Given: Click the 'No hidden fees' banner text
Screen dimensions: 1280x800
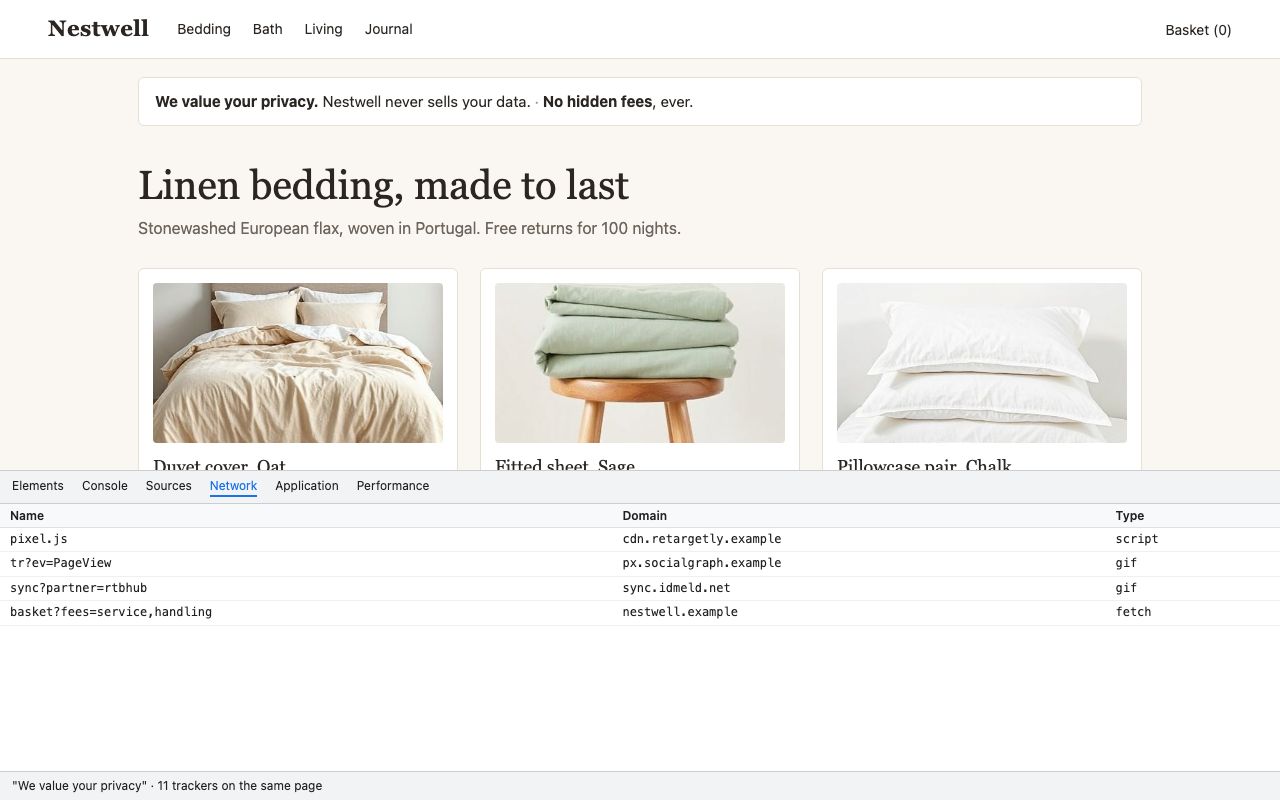Looking at the screenshot, I should (x=598, y=102).
